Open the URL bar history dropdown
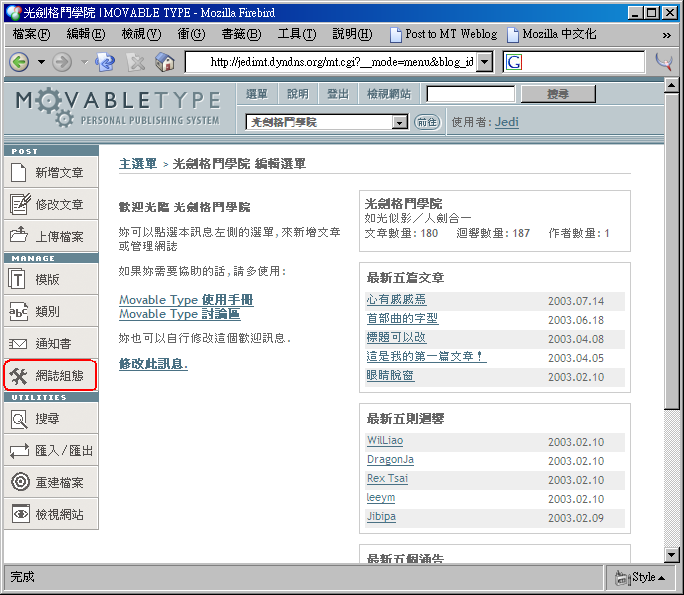The image size is (684, 595). click(x=484, y=62)
